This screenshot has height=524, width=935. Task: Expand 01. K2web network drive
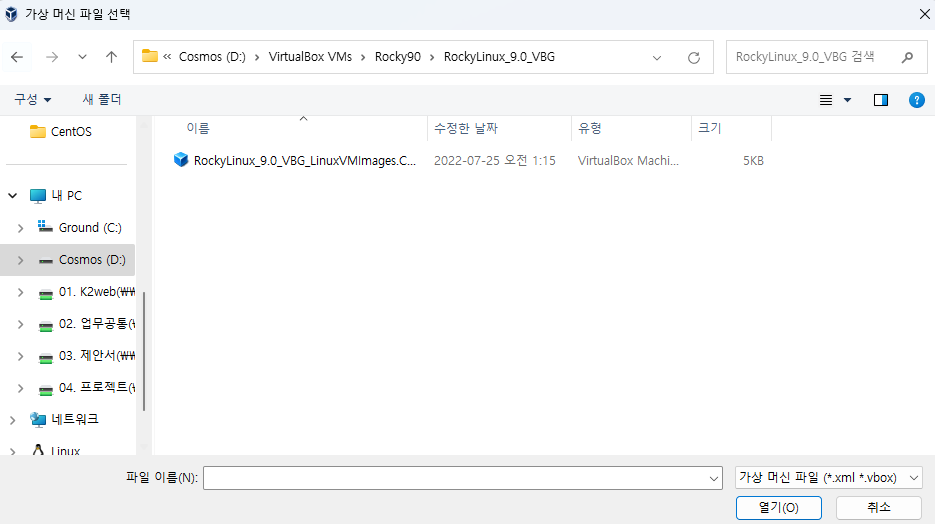[20, 292]
